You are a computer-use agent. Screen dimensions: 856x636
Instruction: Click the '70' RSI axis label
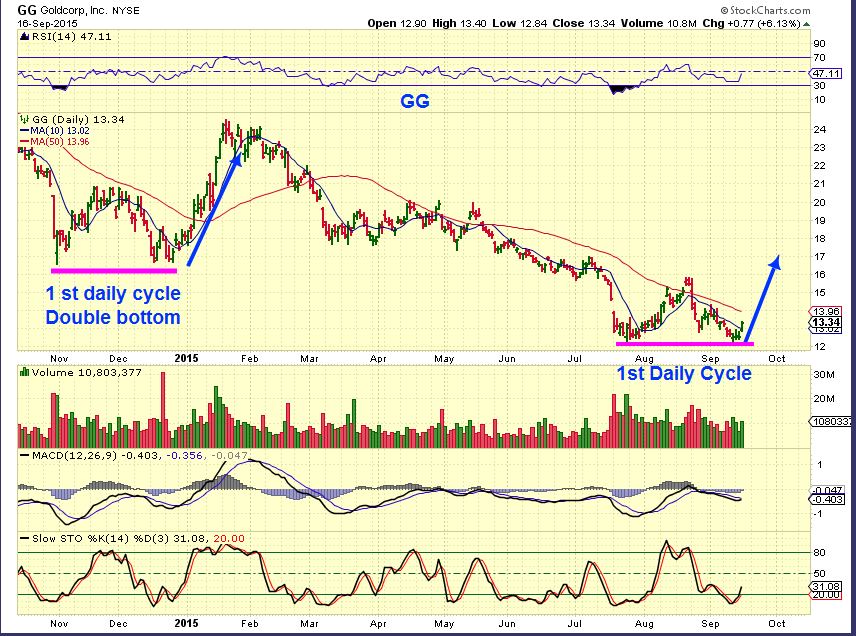click(819, 57)
